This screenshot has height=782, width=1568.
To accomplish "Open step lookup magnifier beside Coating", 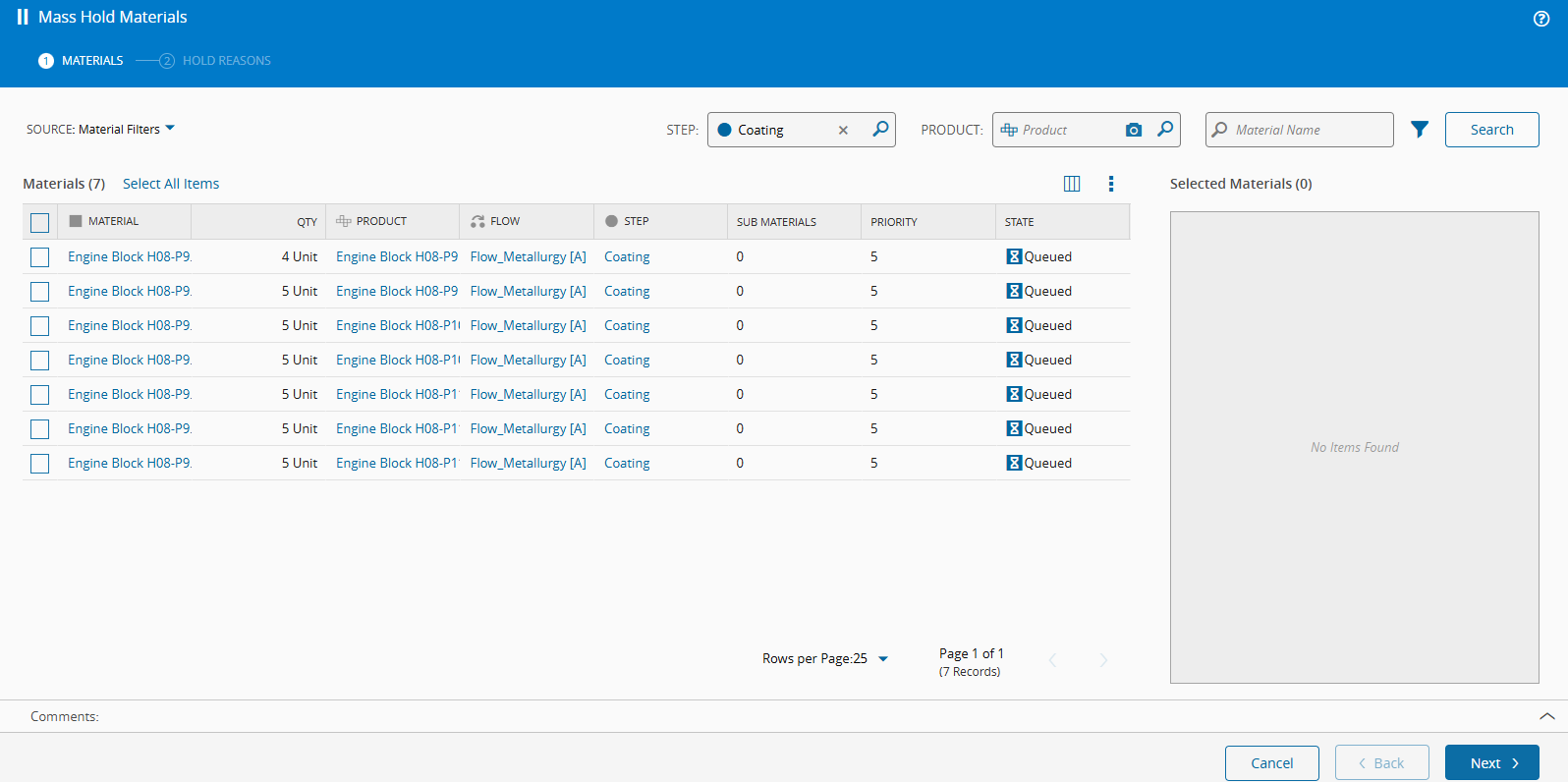I will (880, 129).
